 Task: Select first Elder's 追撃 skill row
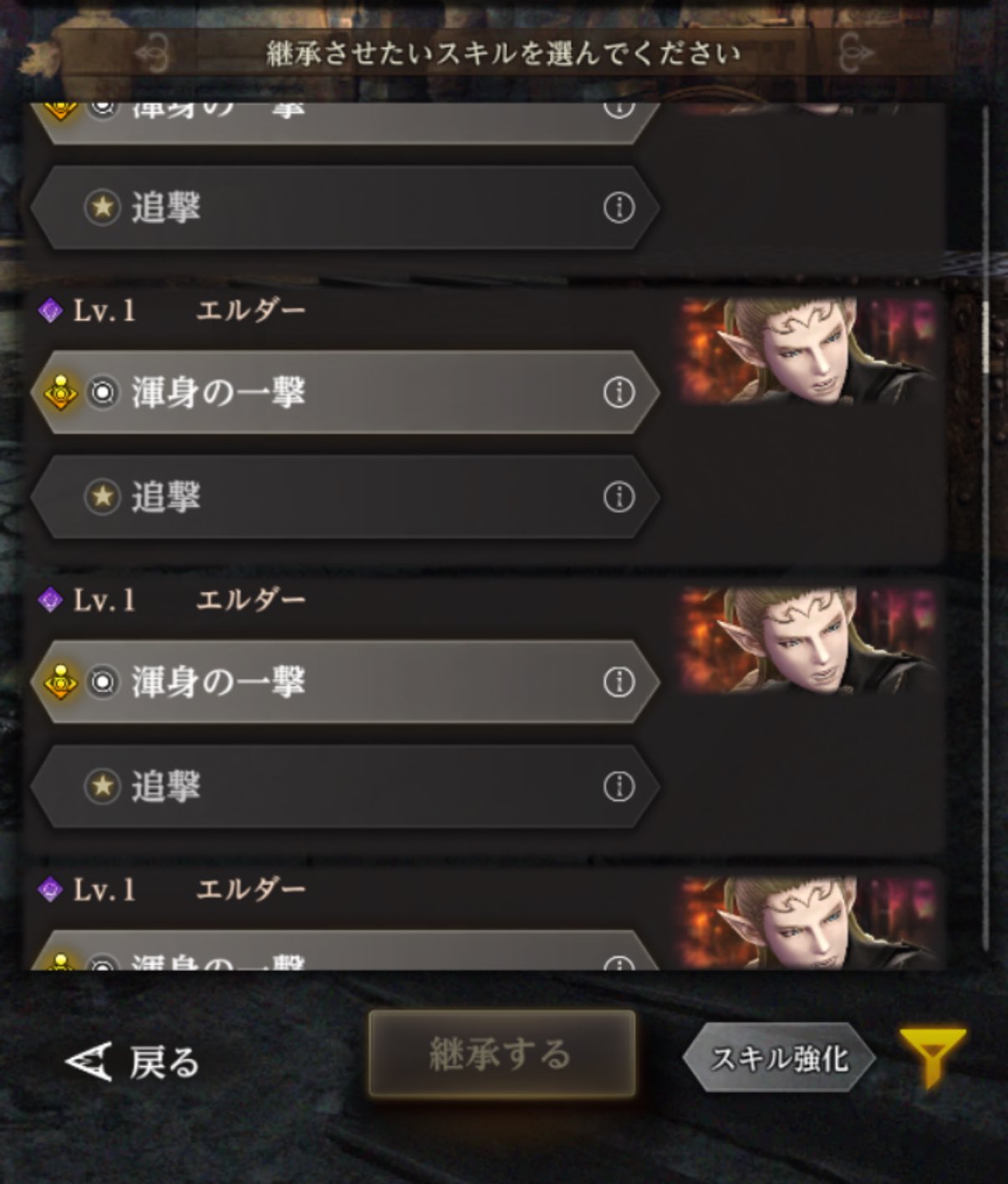345,497
